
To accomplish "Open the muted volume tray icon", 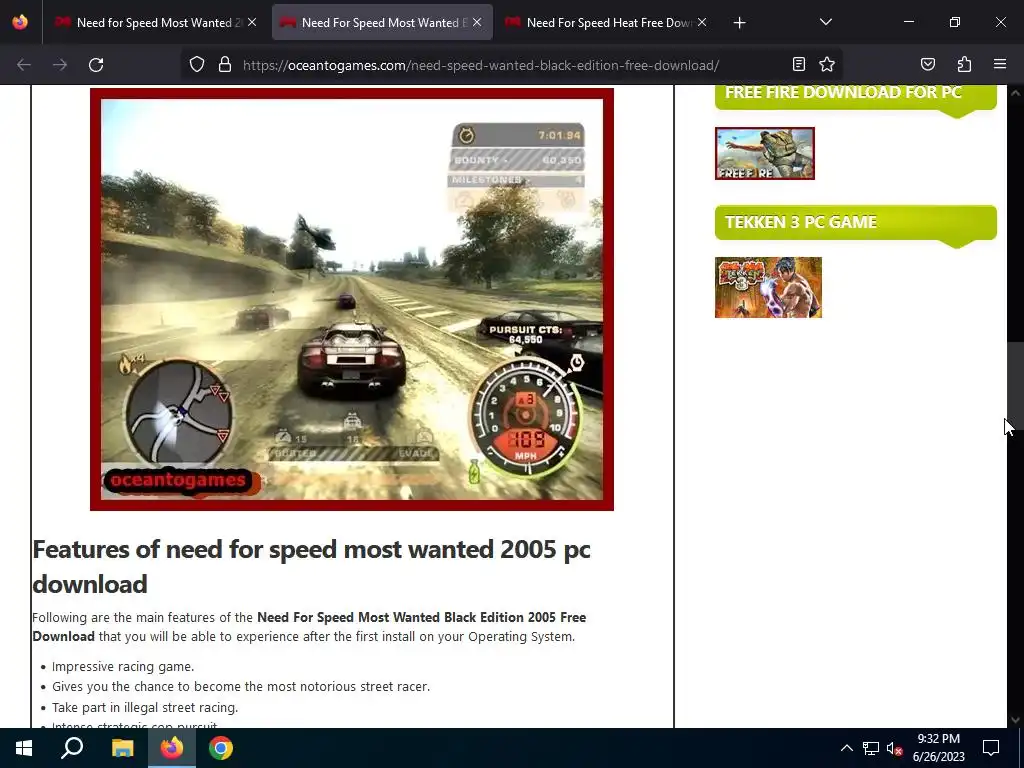I will pyautogui.click(x=894, y=748).
